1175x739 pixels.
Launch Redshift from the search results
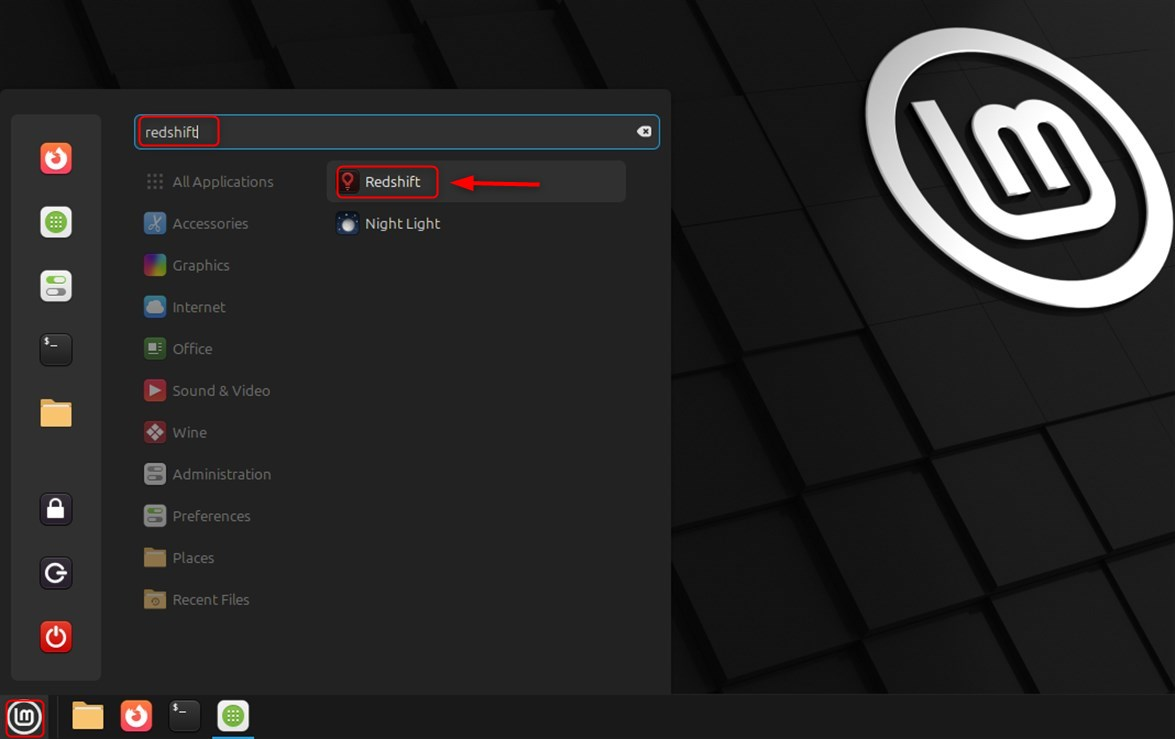pos(391,182)
